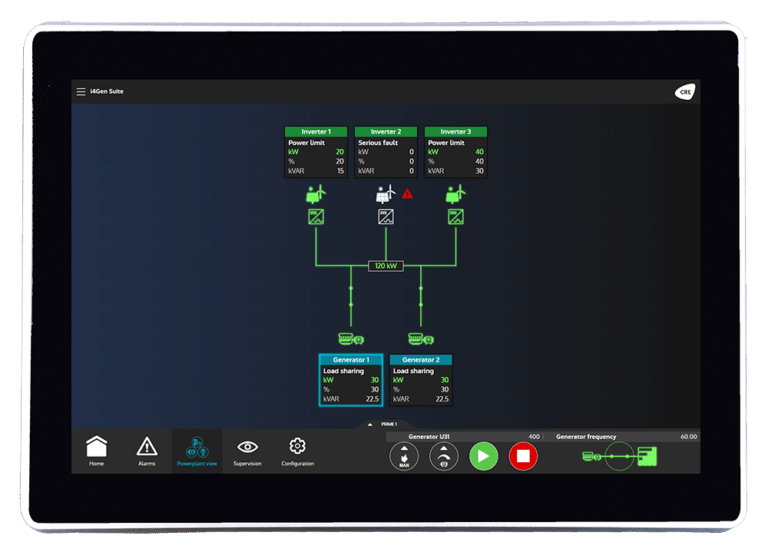
Task: Open the Alarms warning triangle
Action: [x=147, y=449]
